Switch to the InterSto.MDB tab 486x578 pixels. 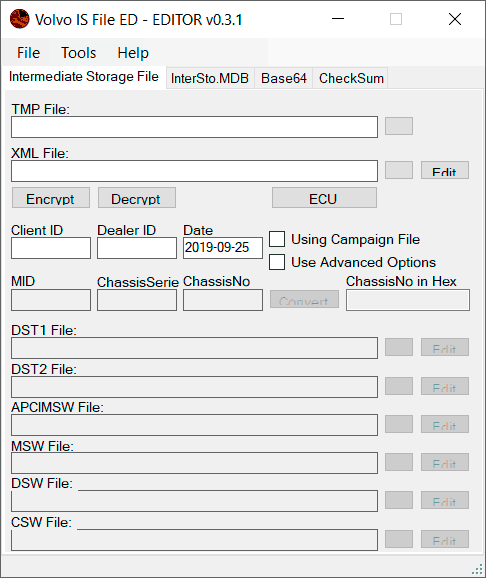pyautogui.click(x=210, y=78)
